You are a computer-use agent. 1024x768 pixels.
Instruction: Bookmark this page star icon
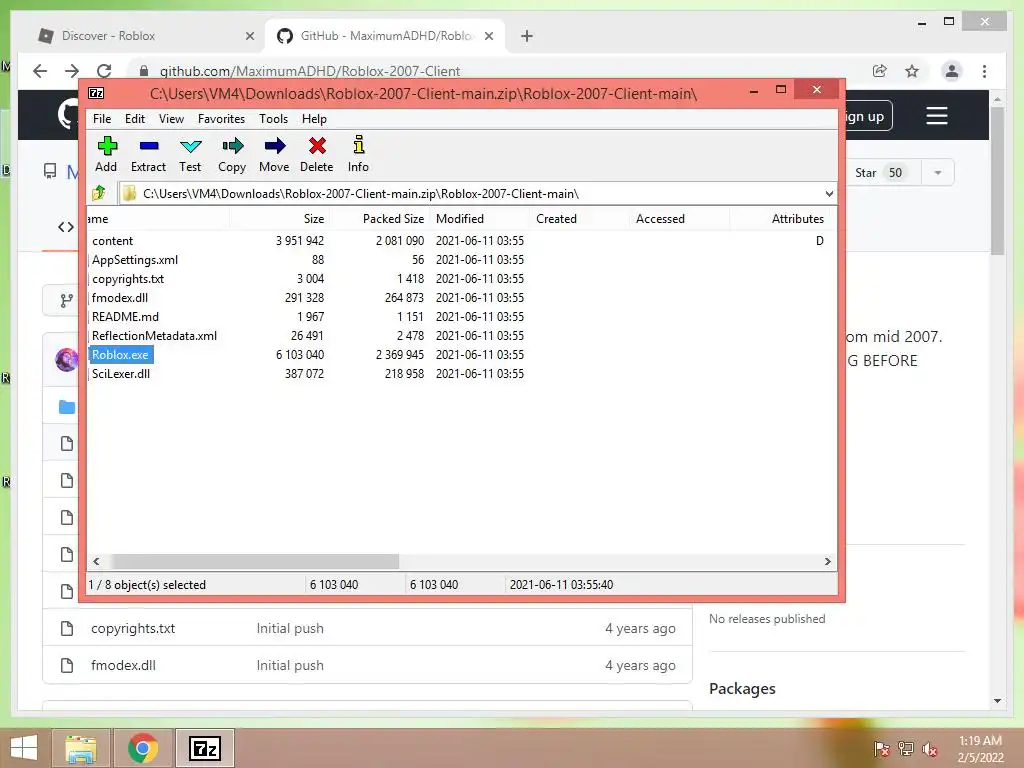click(912, 71)
